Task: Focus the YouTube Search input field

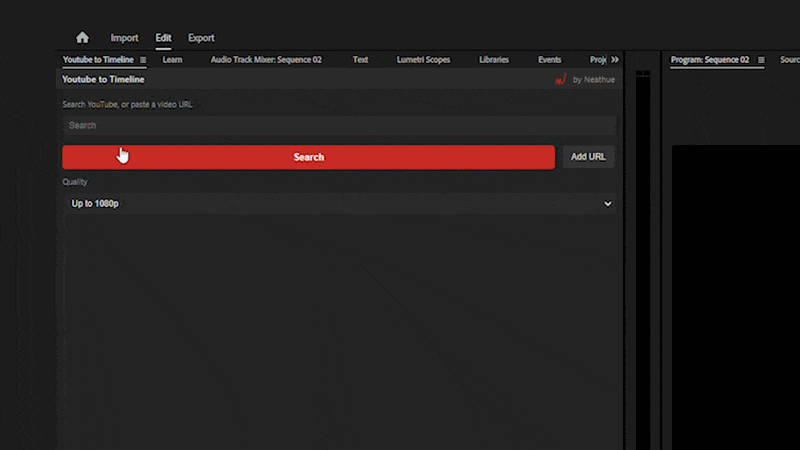Action: pyautogui.click(x=339, y=126)
